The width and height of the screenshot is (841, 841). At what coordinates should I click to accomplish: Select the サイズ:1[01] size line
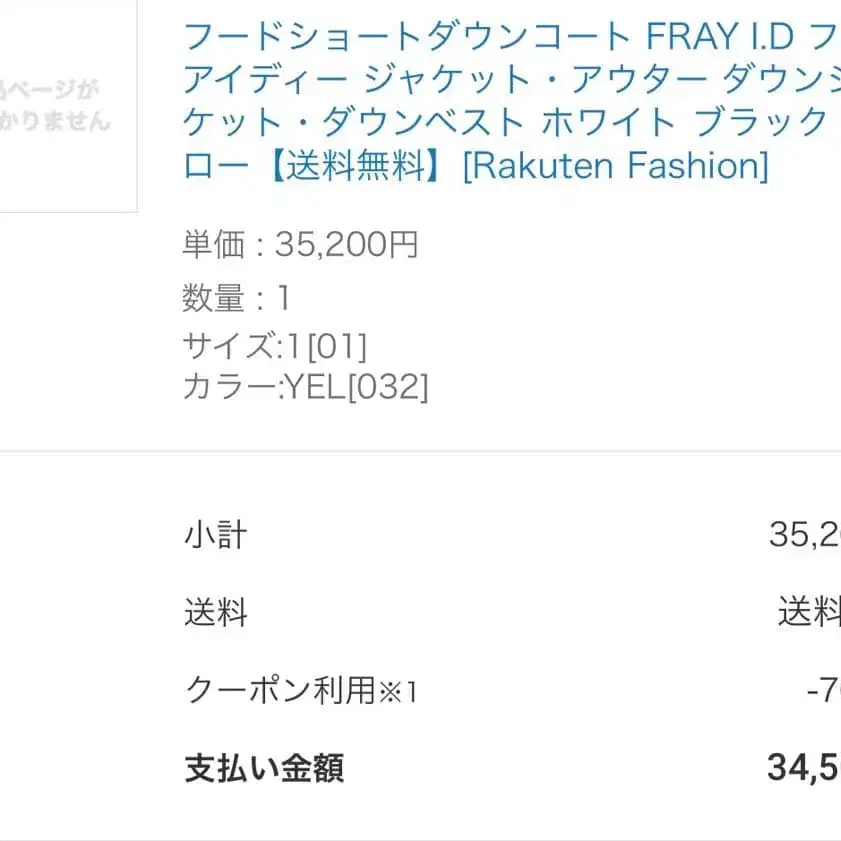(x=274, y=346)
